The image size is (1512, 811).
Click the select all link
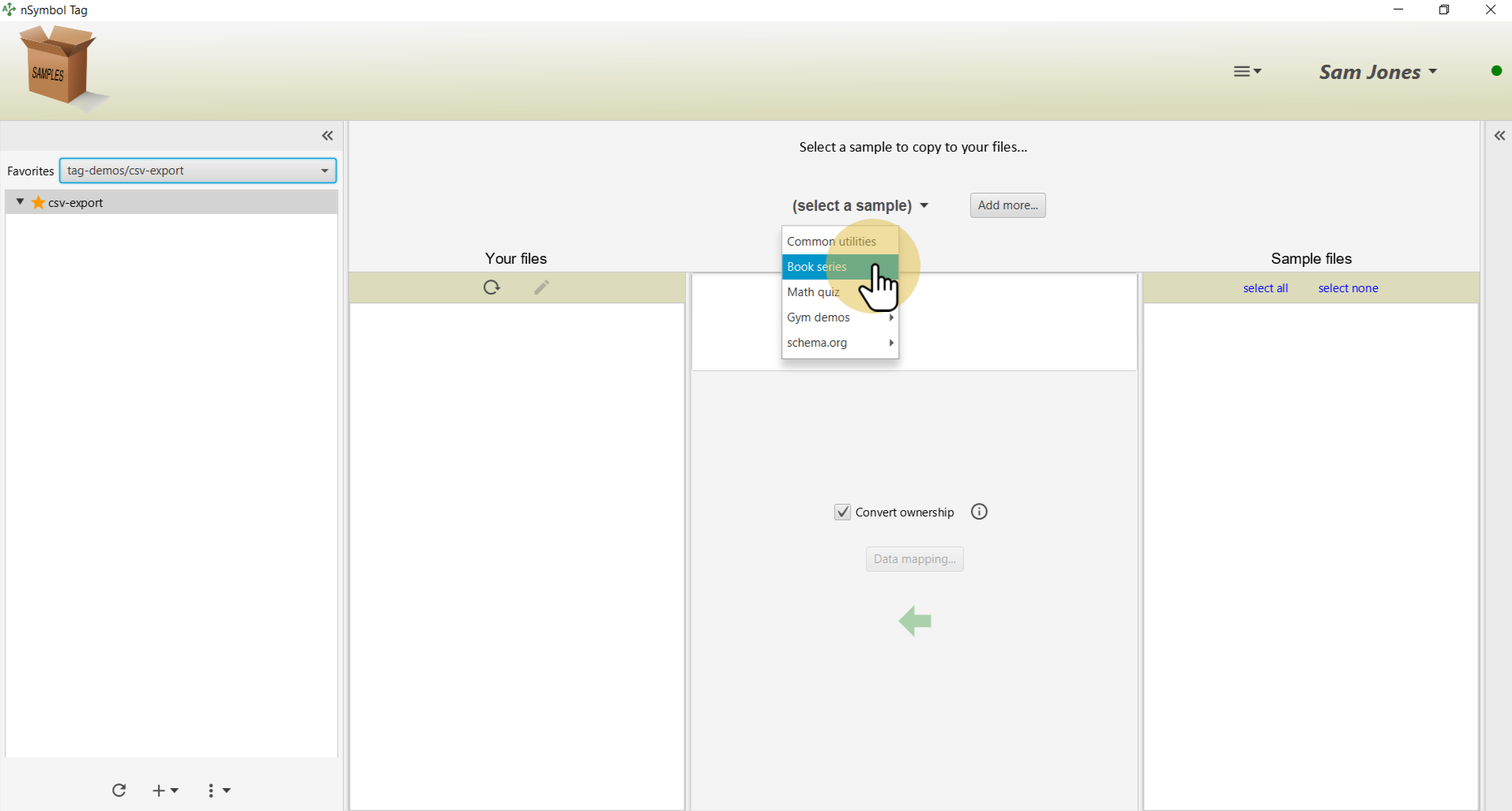point(1266,288)
